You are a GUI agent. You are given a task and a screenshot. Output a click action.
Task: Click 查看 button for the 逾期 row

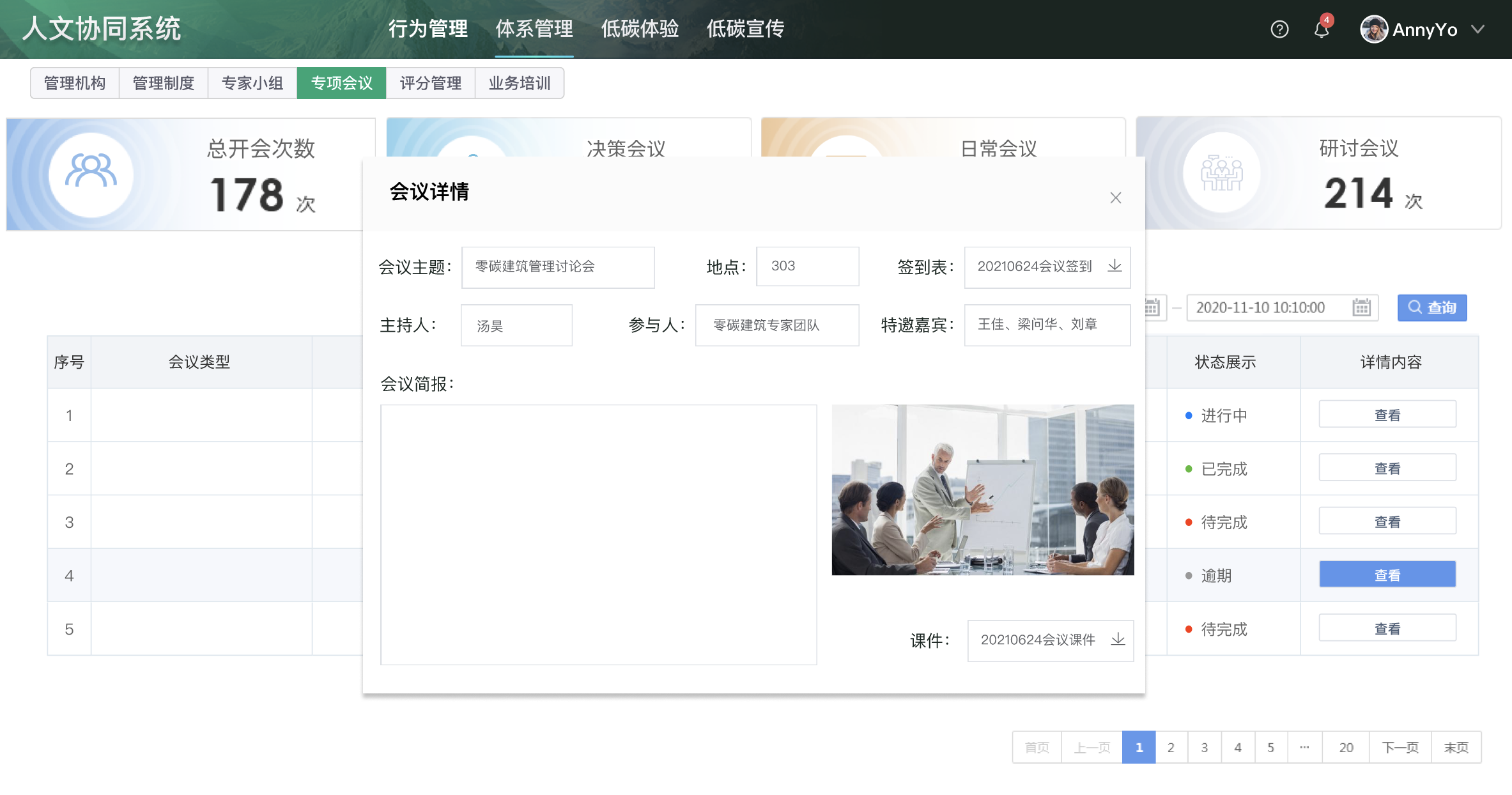[x=1387, y=575]
